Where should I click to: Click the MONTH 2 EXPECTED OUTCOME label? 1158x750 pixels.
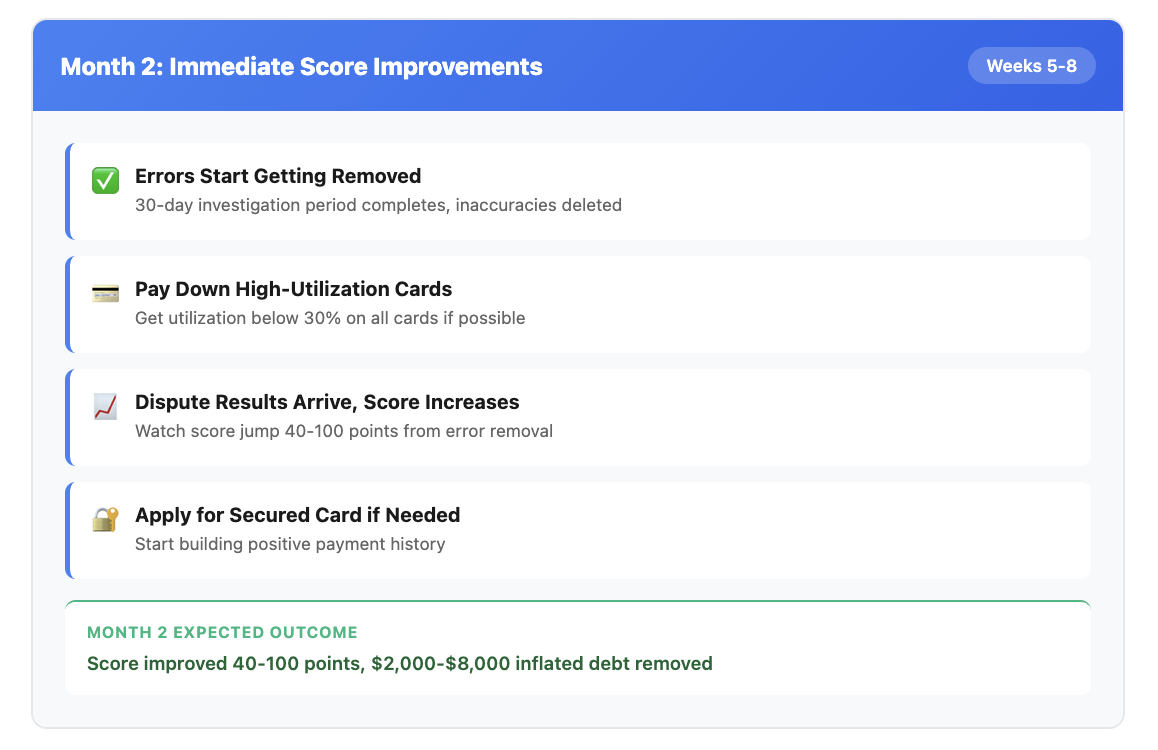coord(222,633)
